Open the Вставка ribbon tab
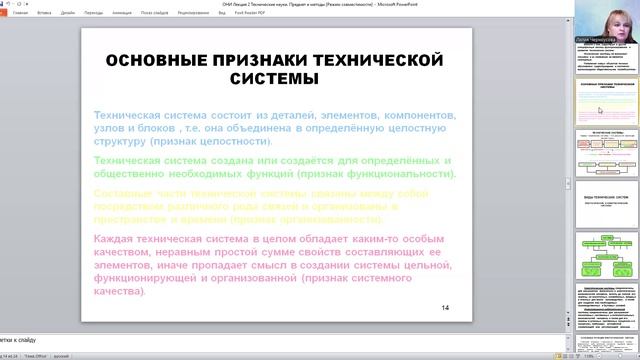This screenshot has width=640, height=360. [x=44, y=13]
